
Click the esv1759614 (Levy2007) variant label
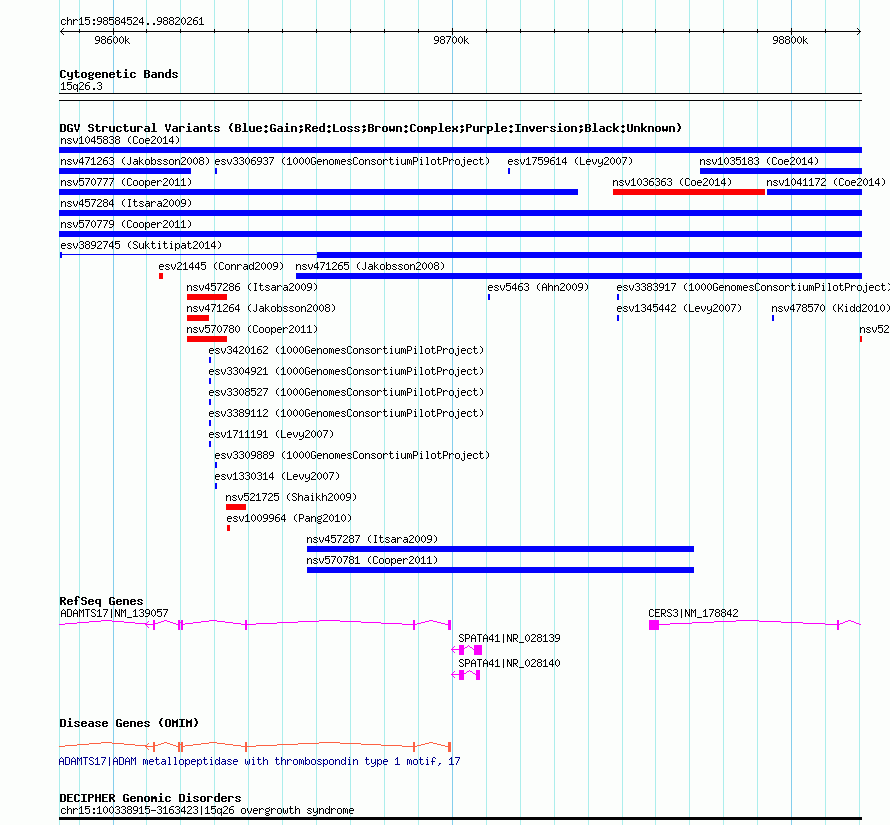(570, 161)
